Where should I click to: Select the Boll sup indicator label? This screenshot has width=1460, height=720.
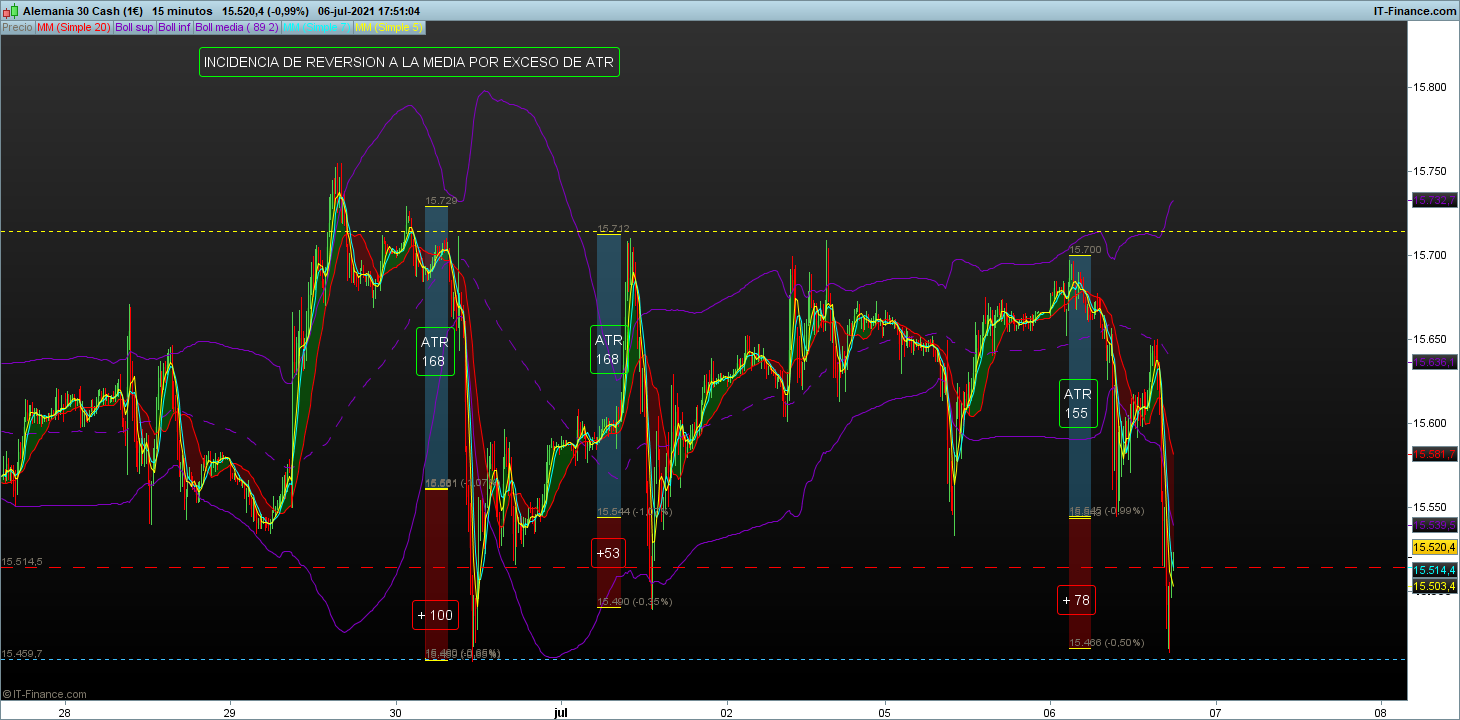[134, 27]
